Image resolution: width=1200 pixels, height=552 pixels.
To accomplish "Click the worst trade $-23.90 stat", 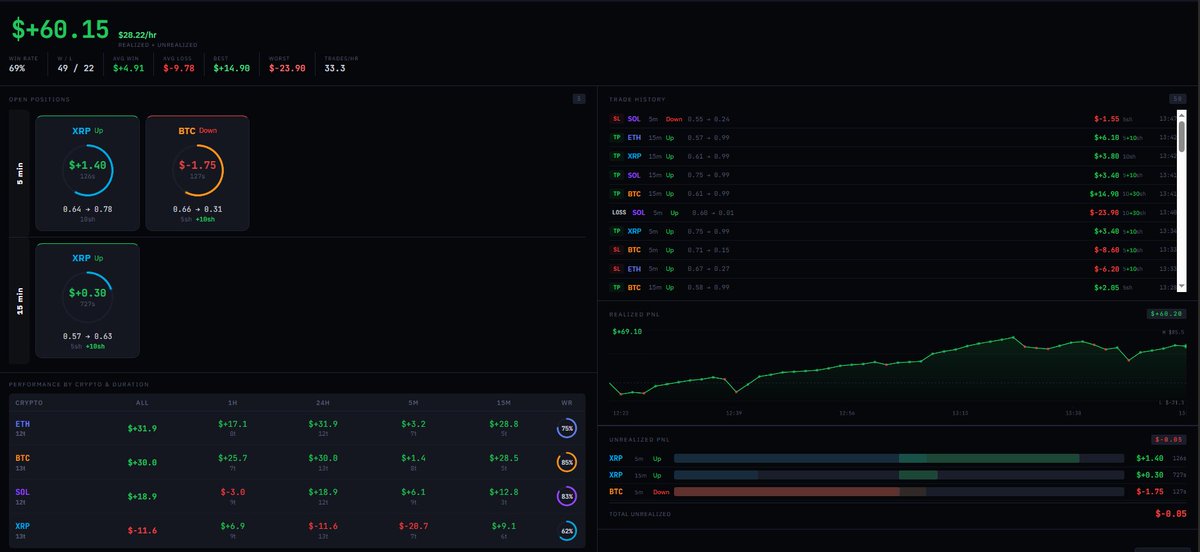I will pos(286,69).
